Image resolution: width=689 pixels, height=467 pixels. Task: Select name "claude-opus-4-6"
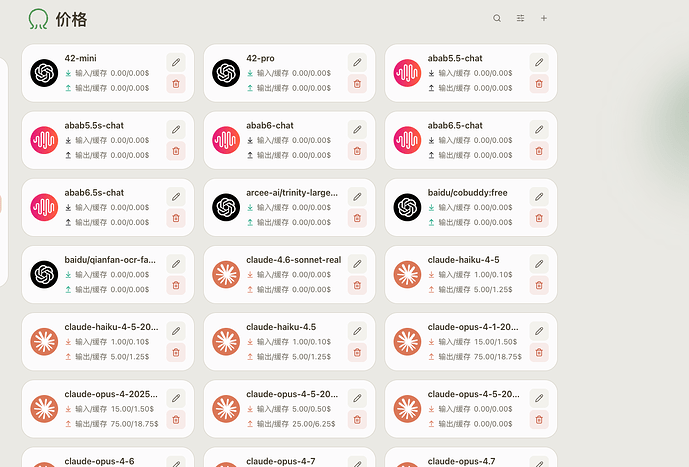point(99,461)
